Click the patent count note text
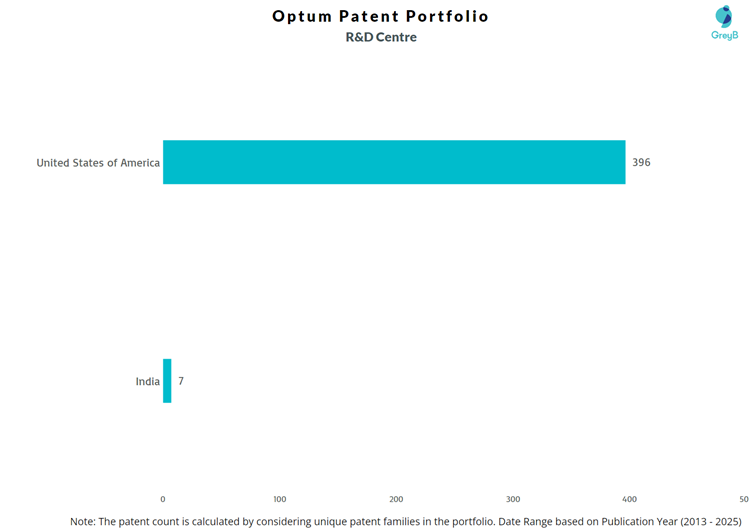 click(x=300, y=521)
